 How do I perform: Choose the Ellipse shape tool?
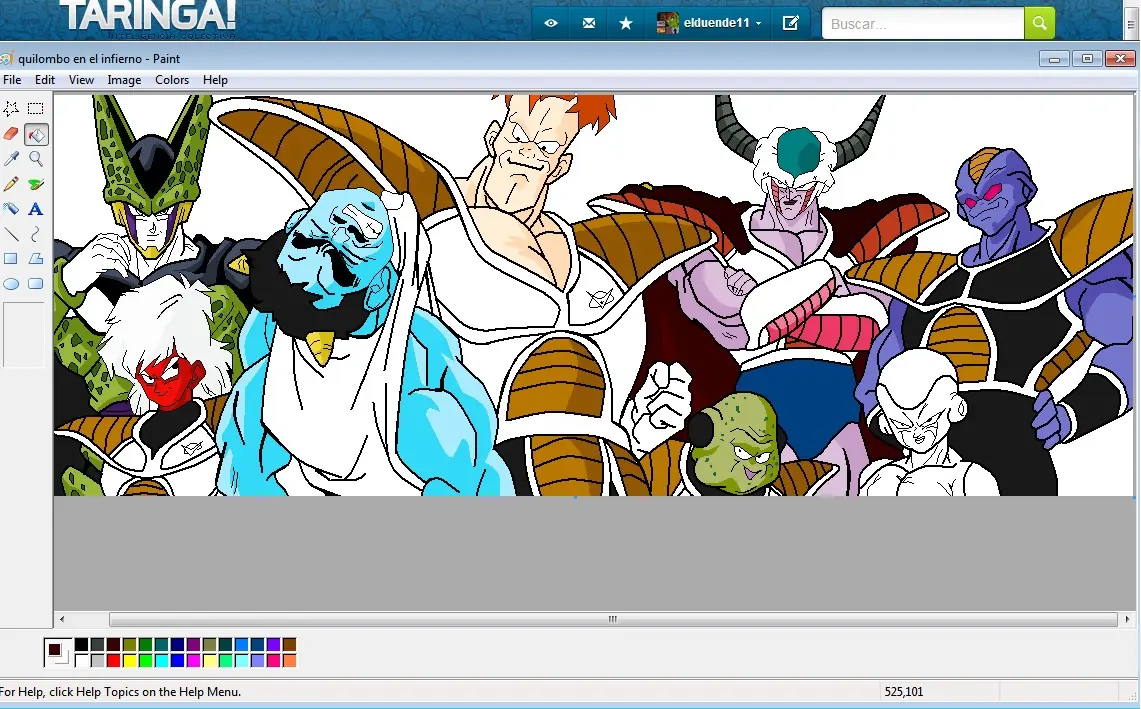pyautogui.click(x=11, y=284)
